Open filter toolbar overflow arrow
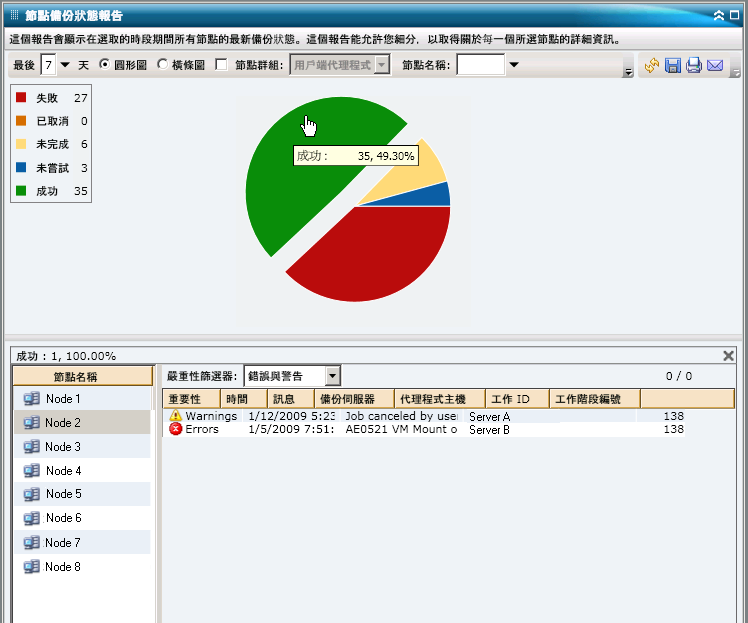Image resolution: width=748 pixels, height=623 pixels. (628, 73)
